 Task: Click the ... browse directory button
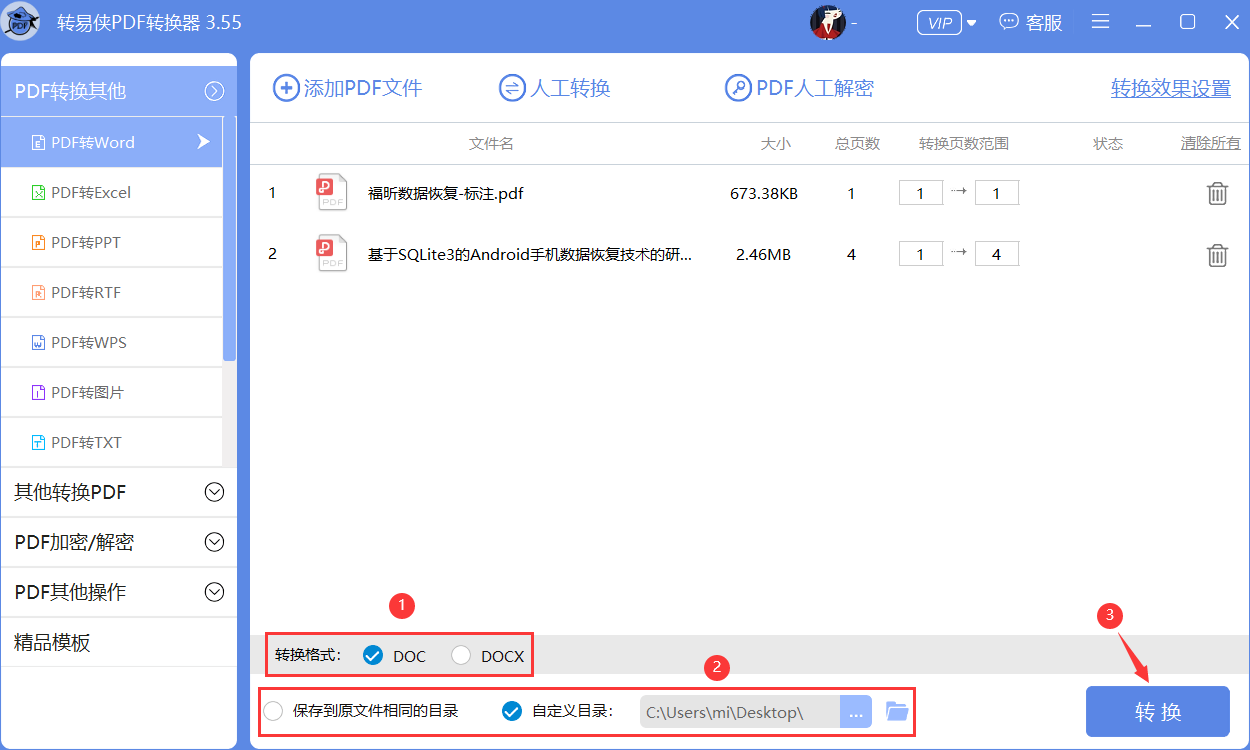point(856,712)
